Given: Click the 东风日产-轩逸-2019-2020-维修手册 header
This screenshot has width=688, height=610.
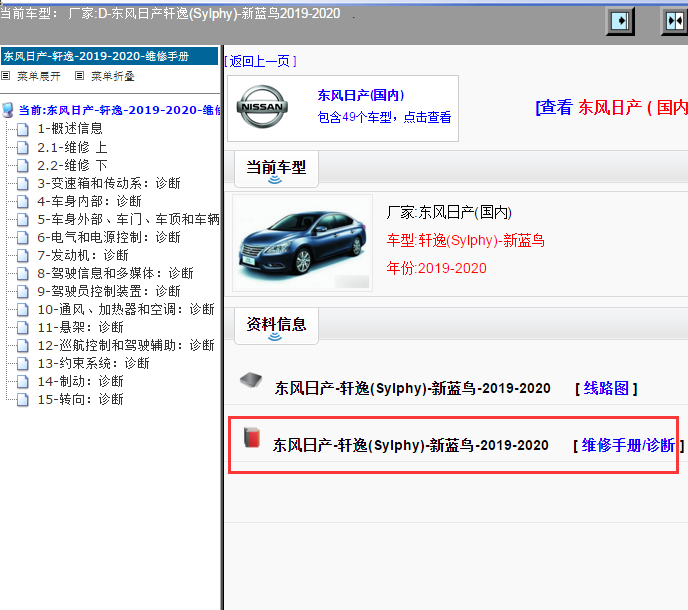Looking at the screenshot, I should (x=110, y=56).
